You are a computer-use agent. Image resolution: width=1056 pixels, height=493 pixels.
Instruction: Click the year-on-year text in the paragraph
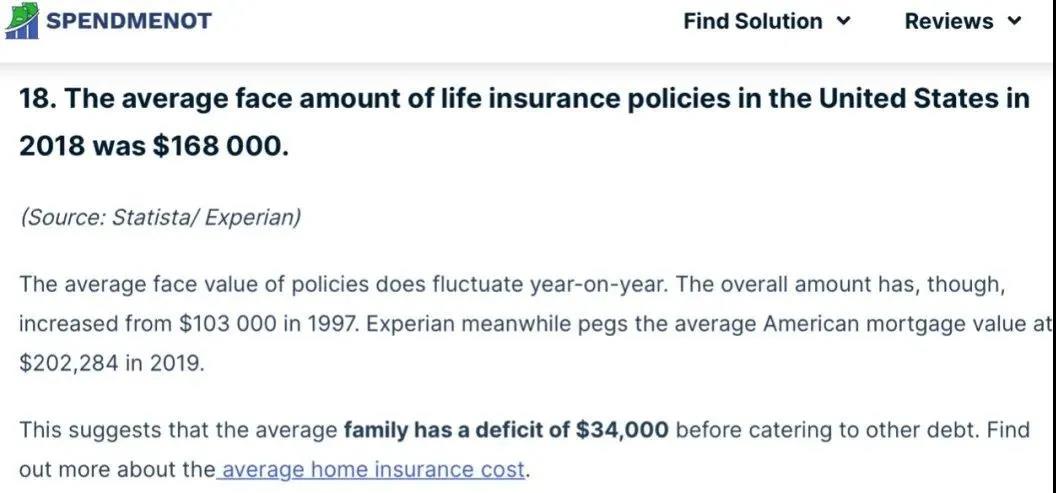pos(599,284)
